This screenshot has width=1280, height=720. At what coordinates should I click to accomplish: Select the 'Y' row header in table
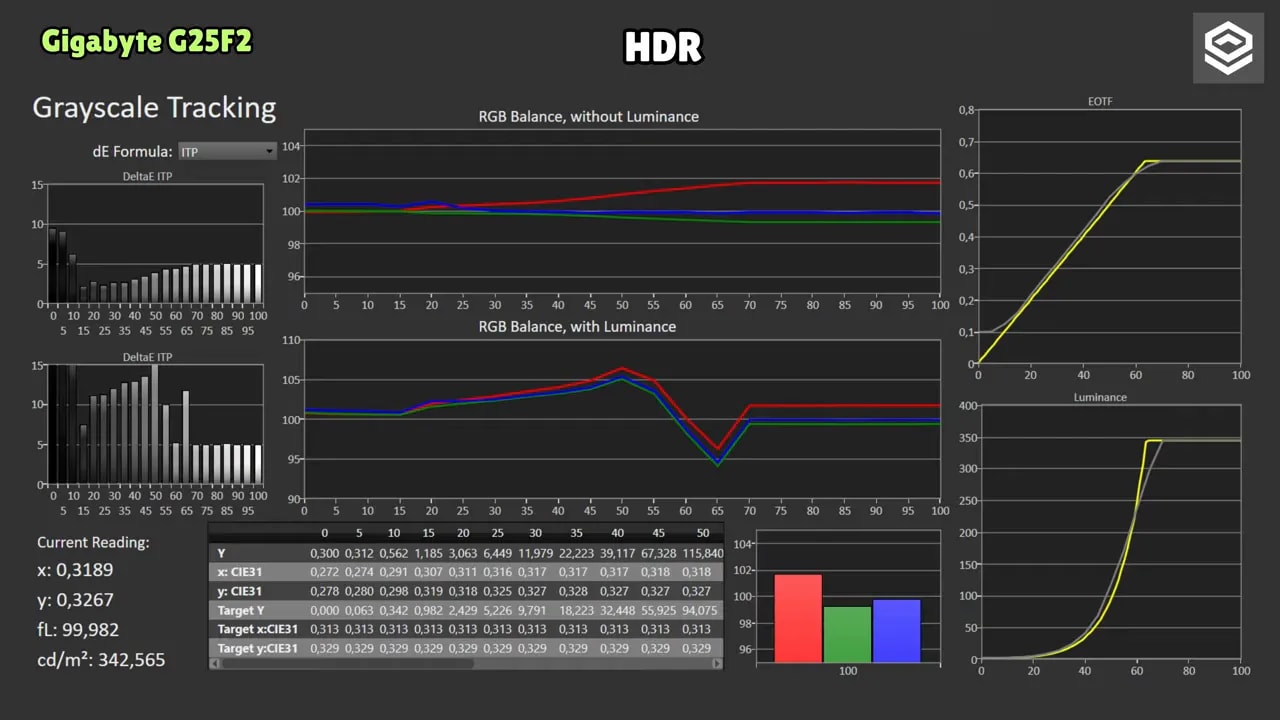point(221,553)
